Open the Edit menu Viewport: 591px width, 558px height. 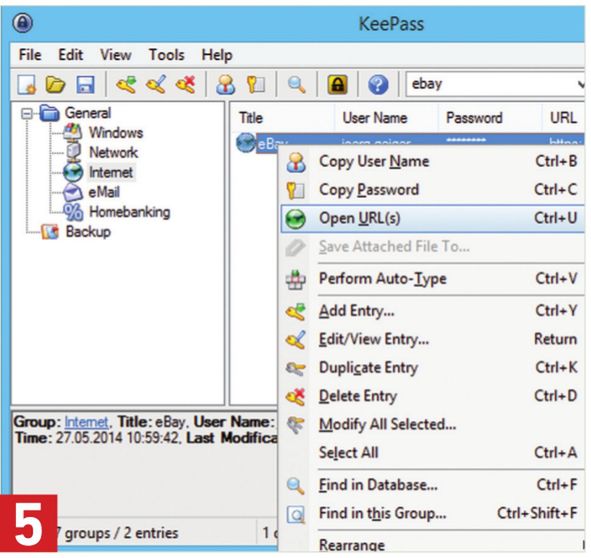70,55
